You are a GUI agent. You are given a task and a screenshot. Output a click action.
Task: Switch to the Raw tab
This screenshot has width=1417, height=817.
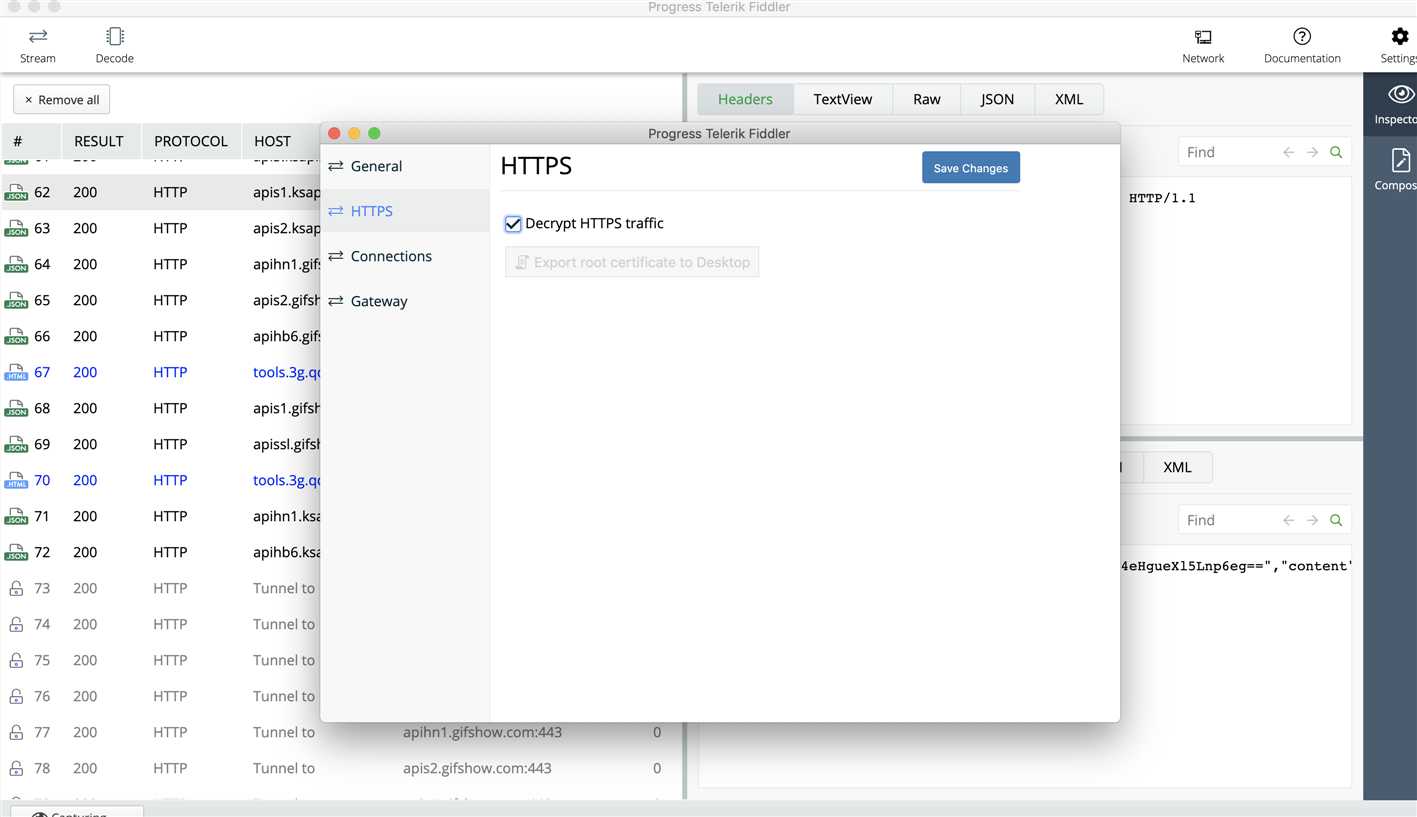point(927,99)
